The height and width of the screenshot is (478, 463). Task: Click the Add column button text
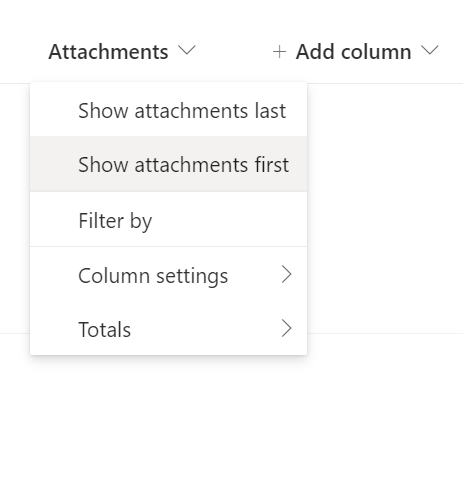353,52
